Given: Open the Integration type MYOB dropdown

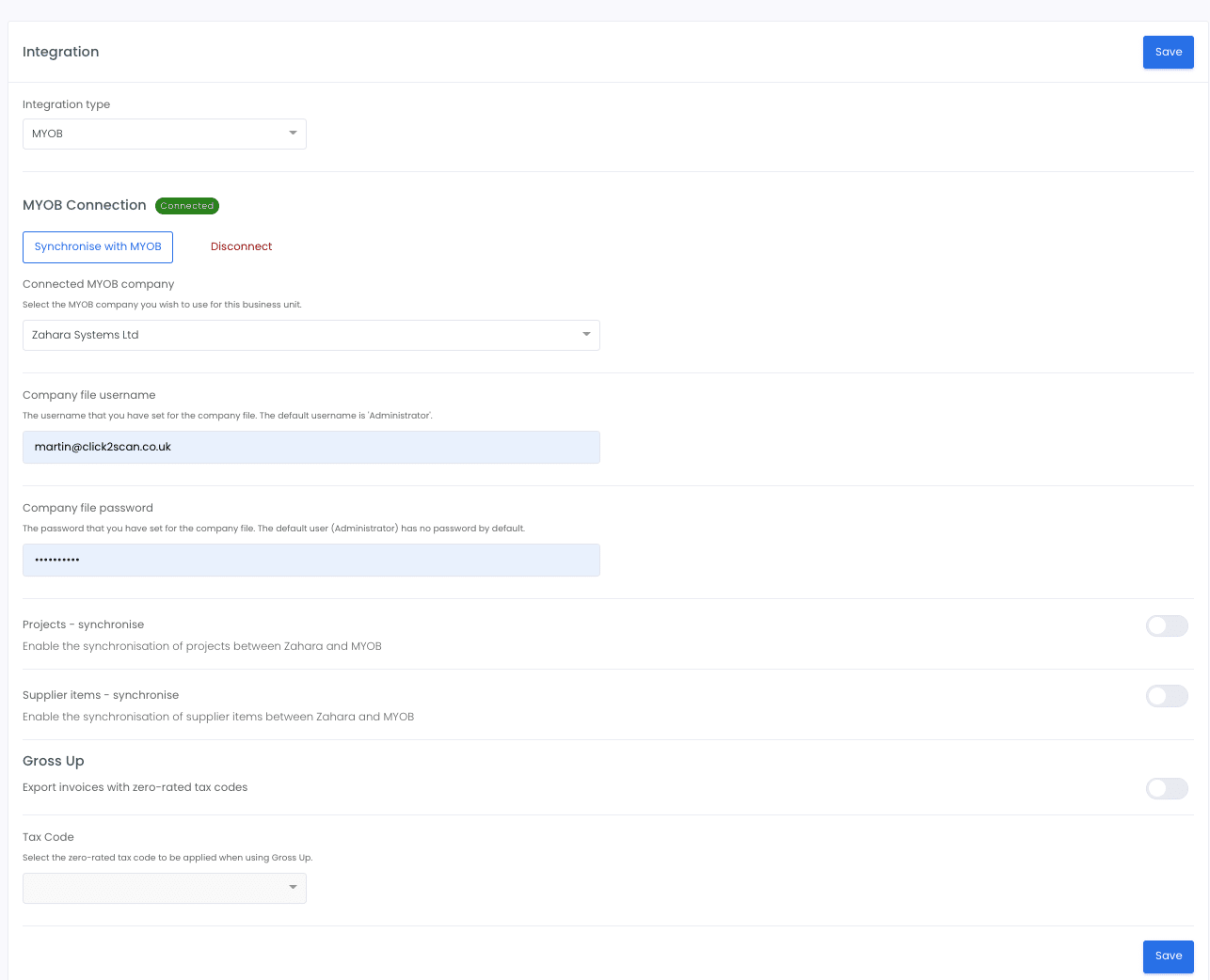Looking at the screenshot, I should (x=165, y=134).
